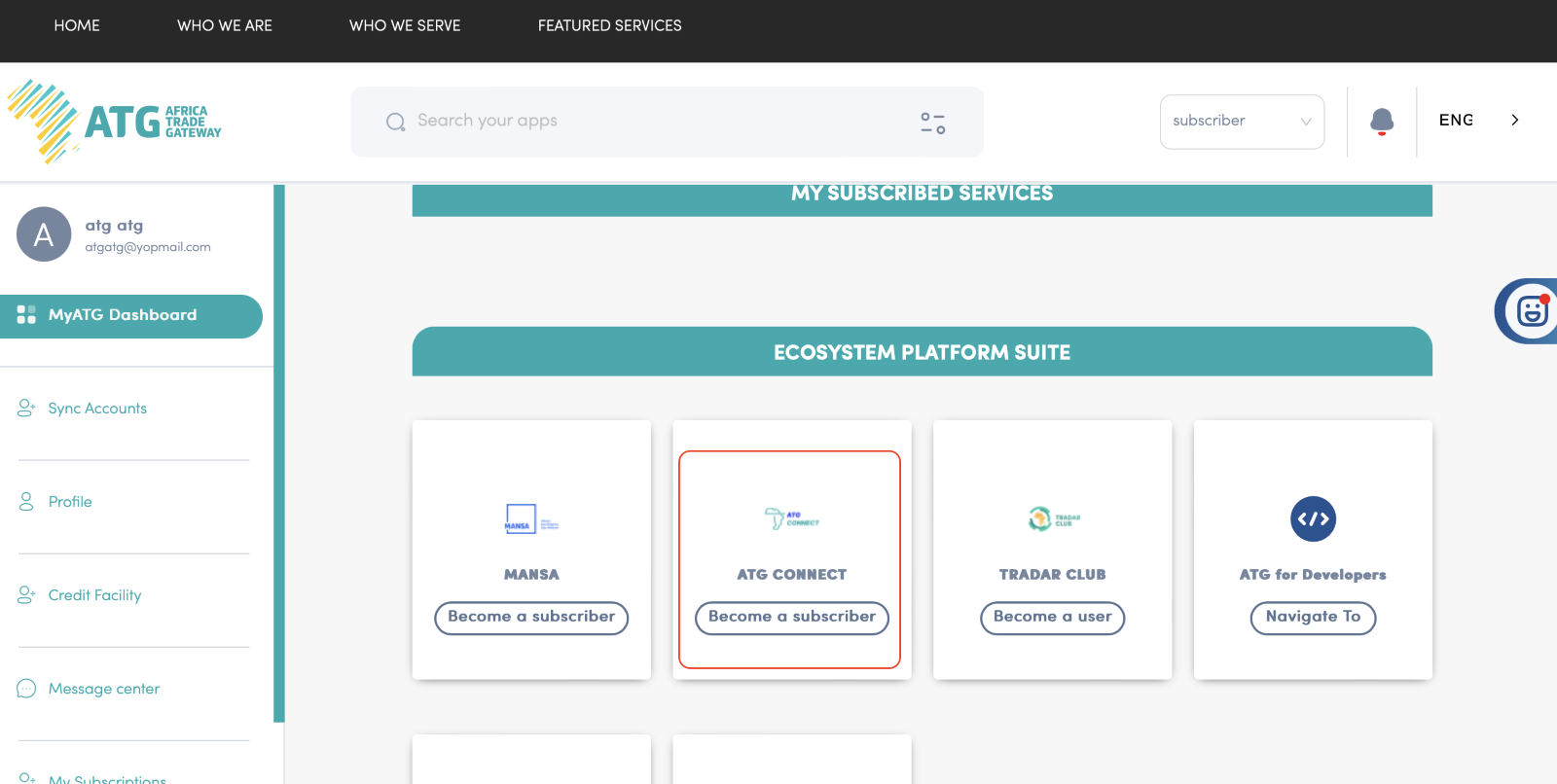
Task: Open the search filter options icon
Action: pos(932,123)
